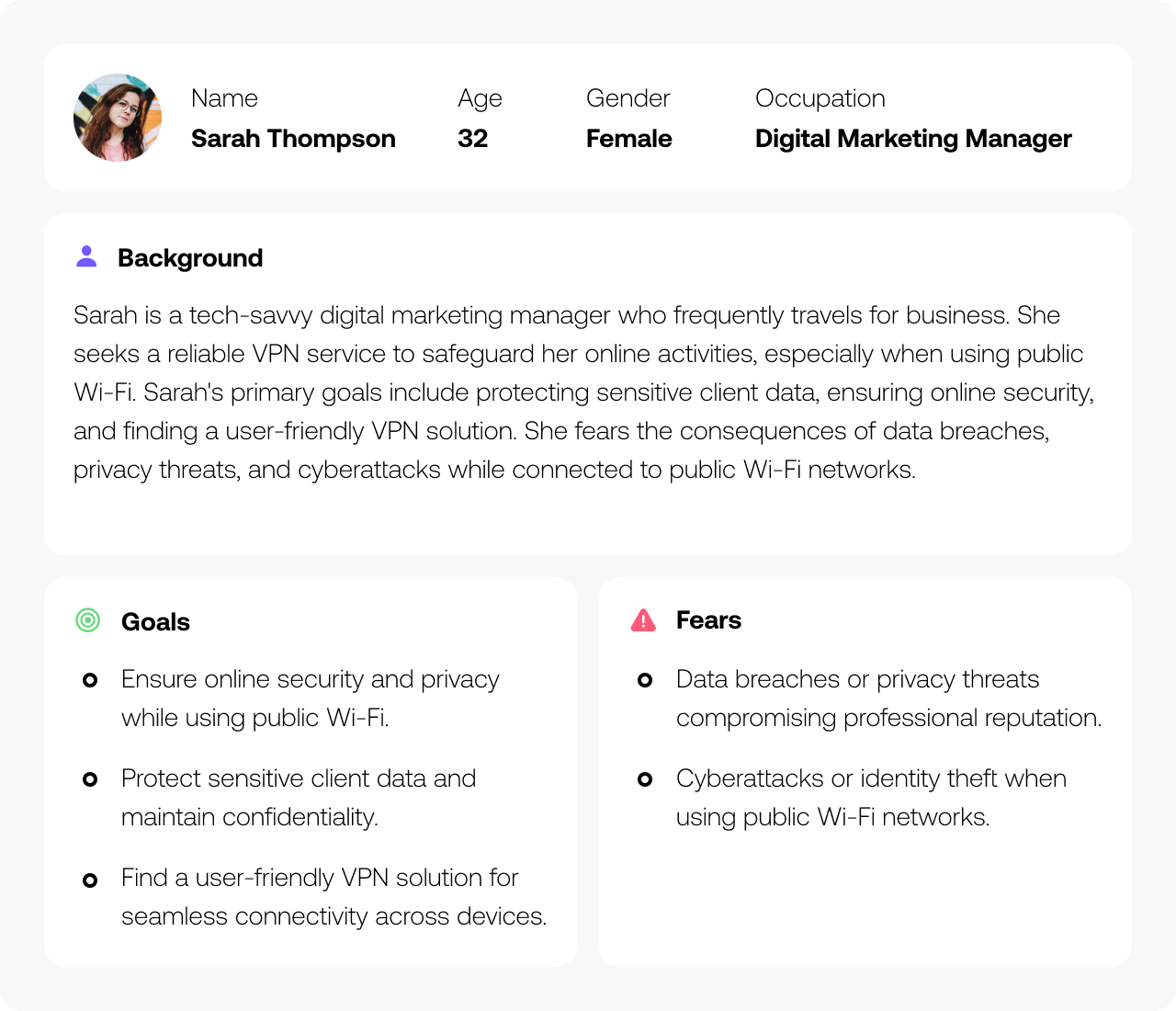Image resolution: width=1176 pixels, height=1011 pixels.
Task: Select the Background section heading
Action: click(190, 258)
